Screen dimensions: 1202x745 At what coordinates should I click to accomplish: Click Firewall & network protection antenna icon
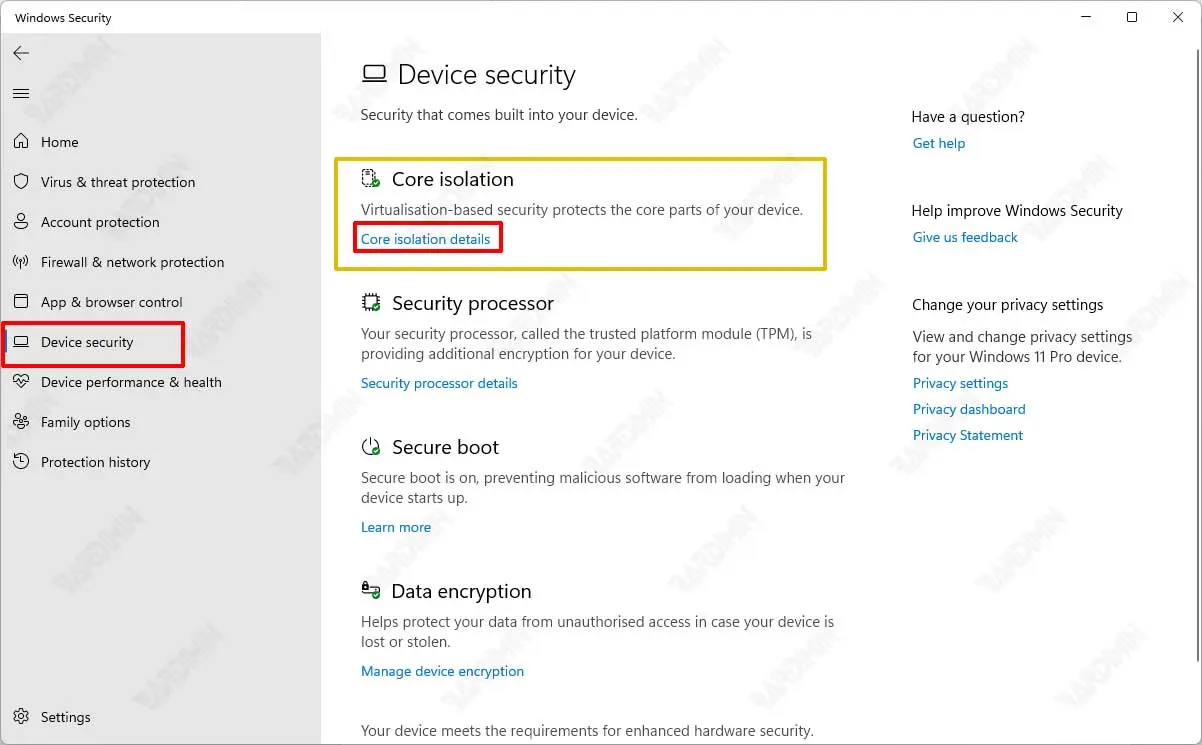pos(21,262)
